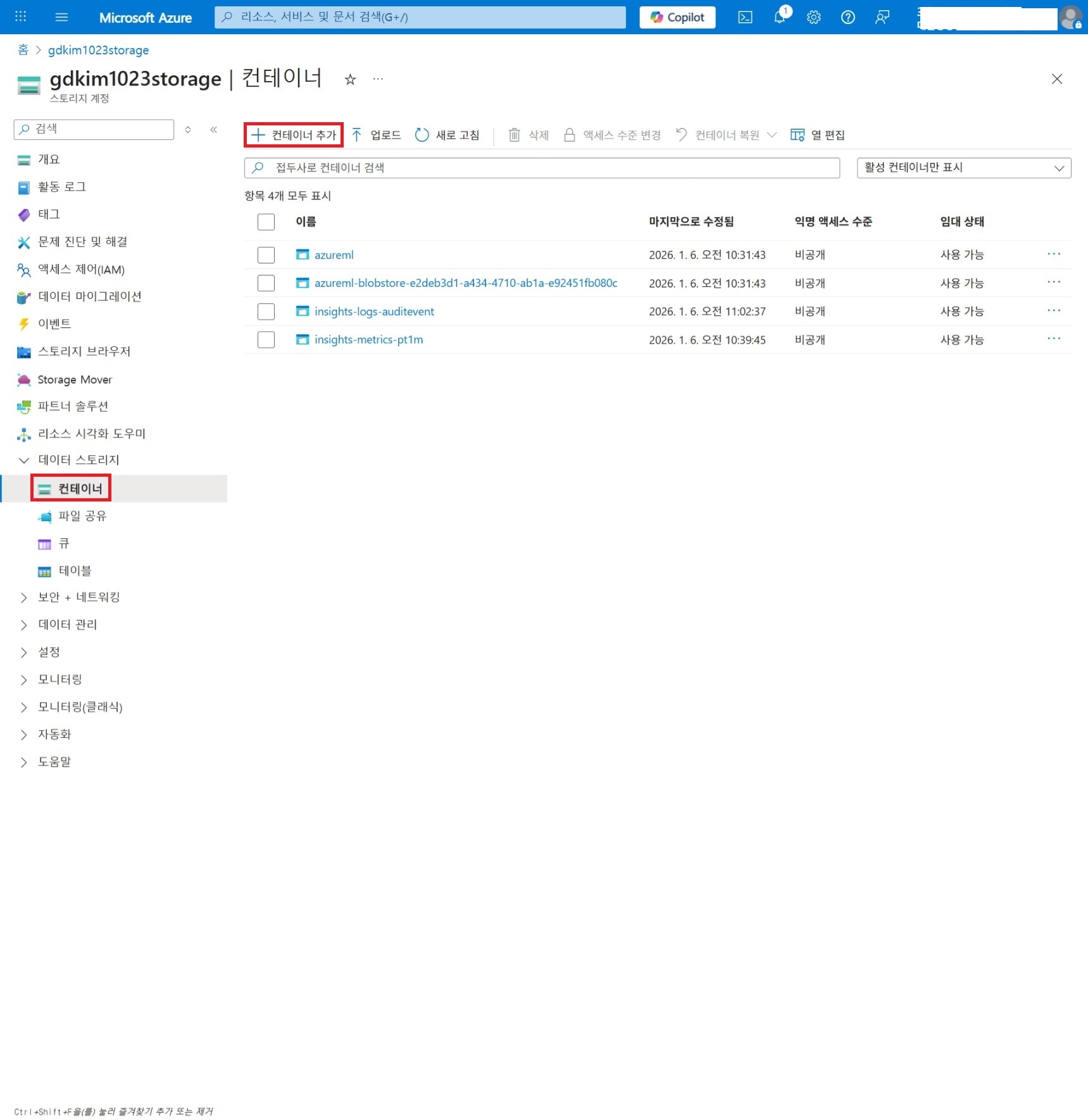Viewport: 1088px width, 1120px height.
Task: Collapse the 데이터 스토리지 section
Action: tap(24, 460)
